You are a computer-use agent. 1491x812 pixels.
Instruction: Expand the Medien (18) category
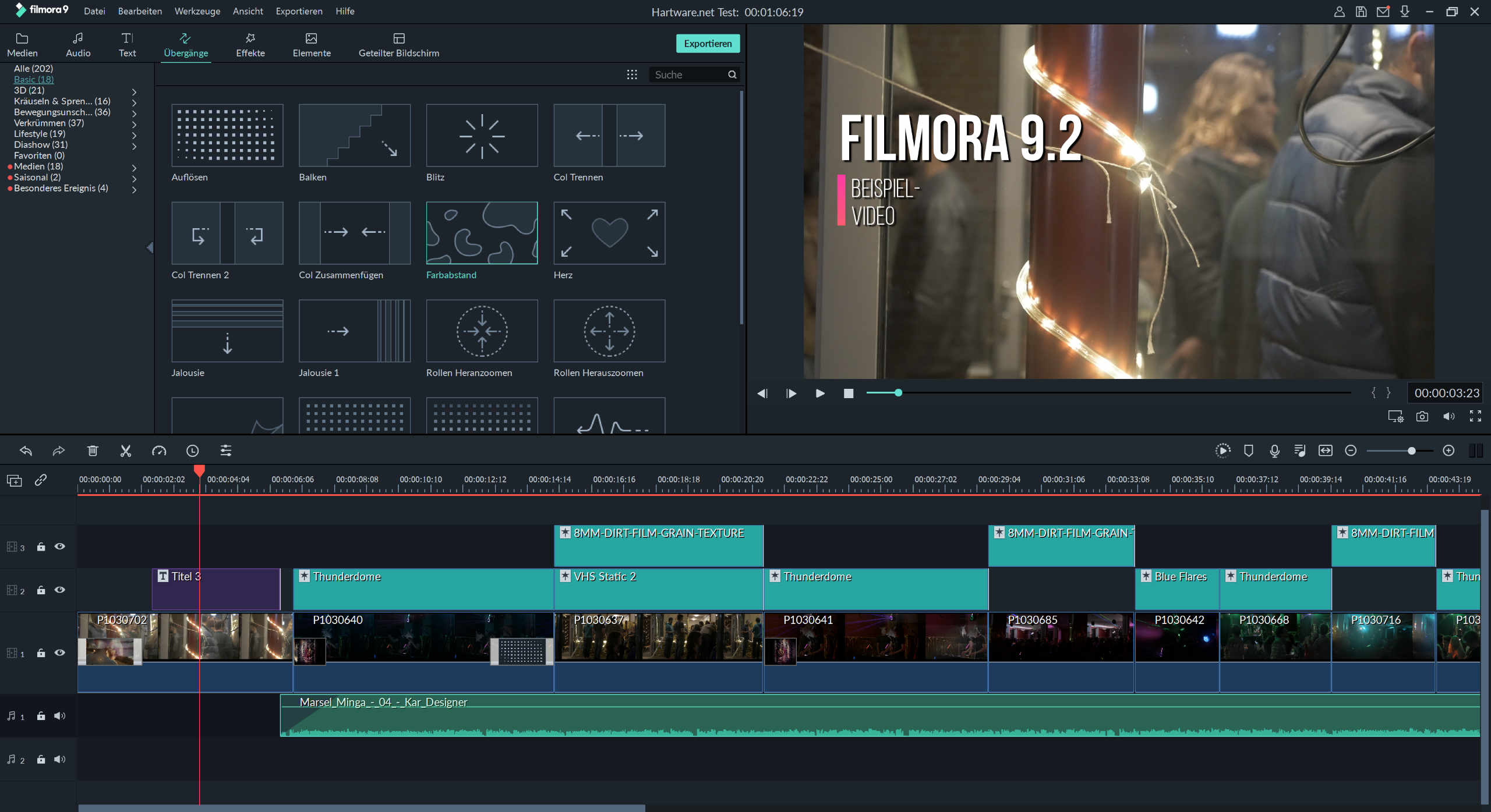[x=134, y=168]
